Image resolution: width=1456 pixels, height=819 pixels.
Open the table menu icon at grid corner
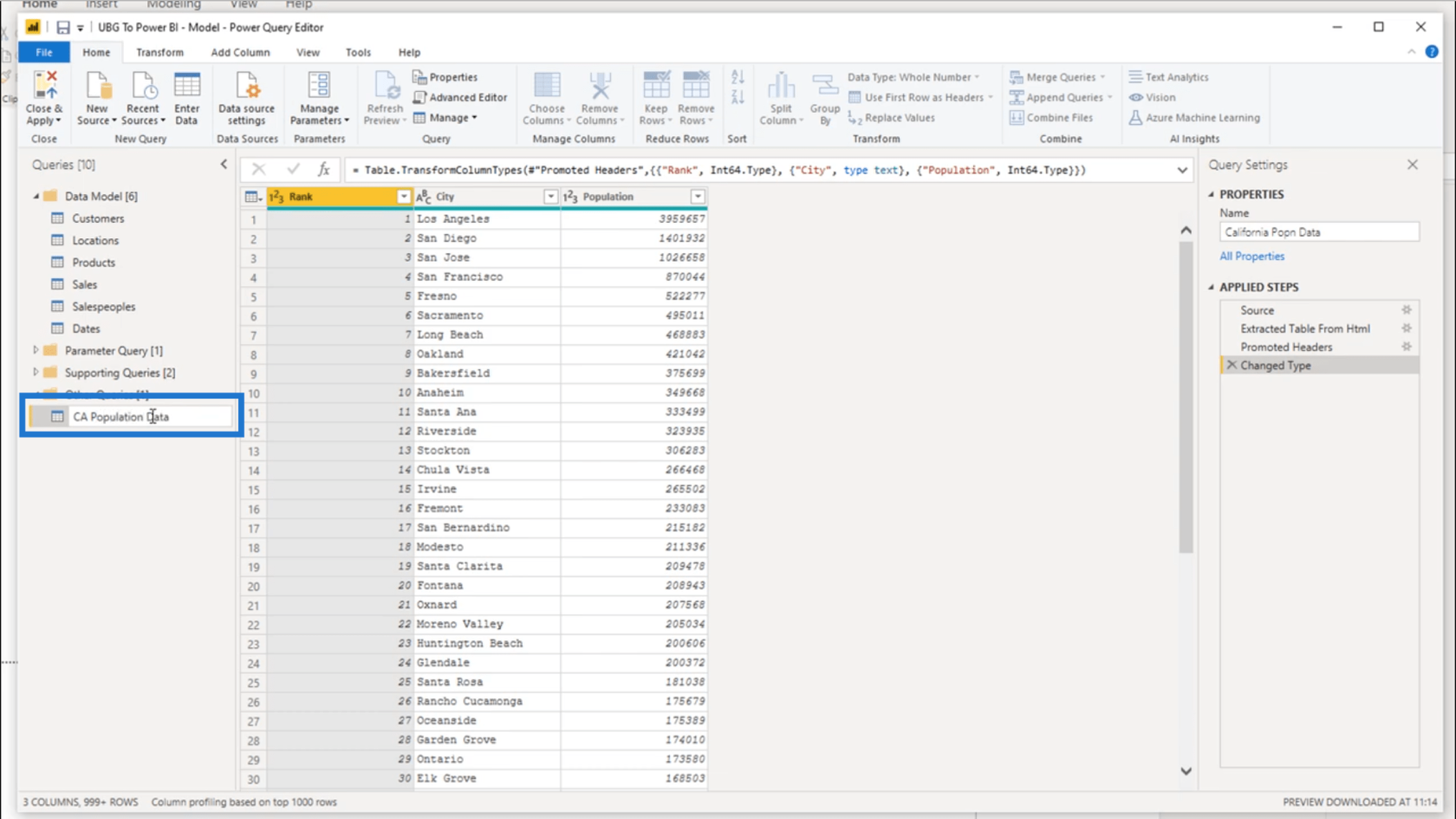(x=253, y=197)
